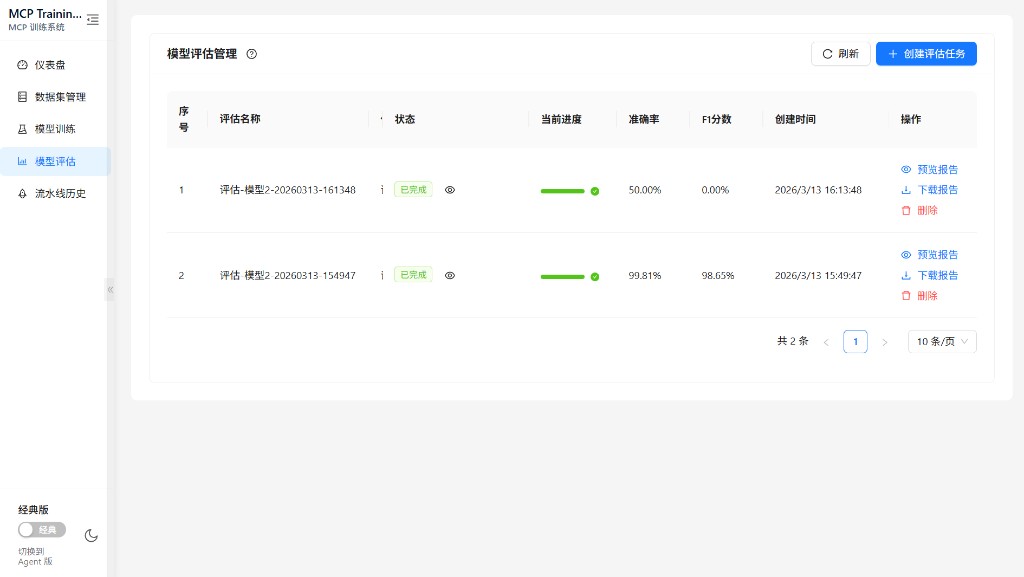This screenshot has width=1024, height=577.
Task: Open the 数据集管理 page
Action: tap(55, 97)
